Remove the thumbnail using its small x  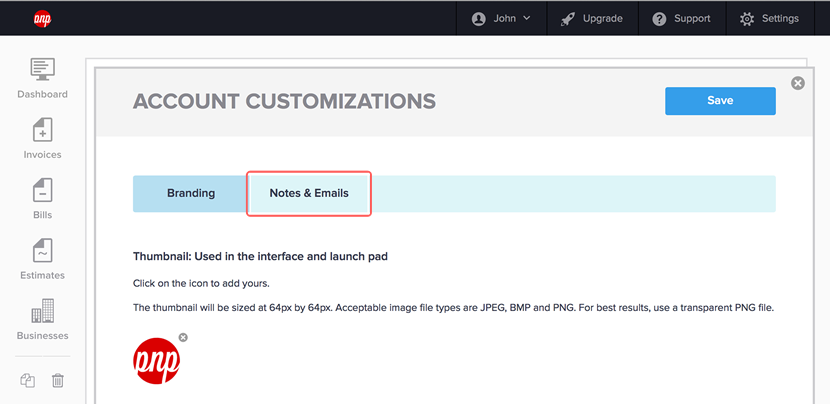[x=183, y=337]
